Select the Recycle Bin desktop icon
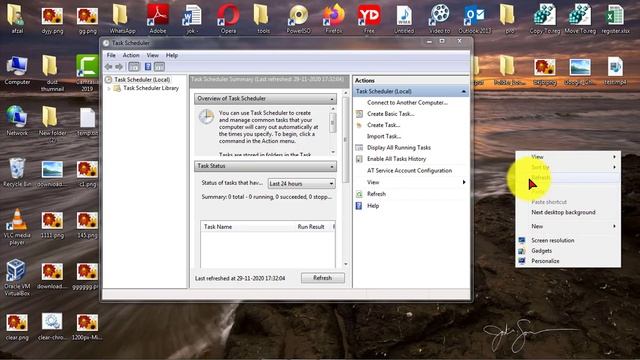This screenshot has height=360, width=640. click(x=17, y=169)
